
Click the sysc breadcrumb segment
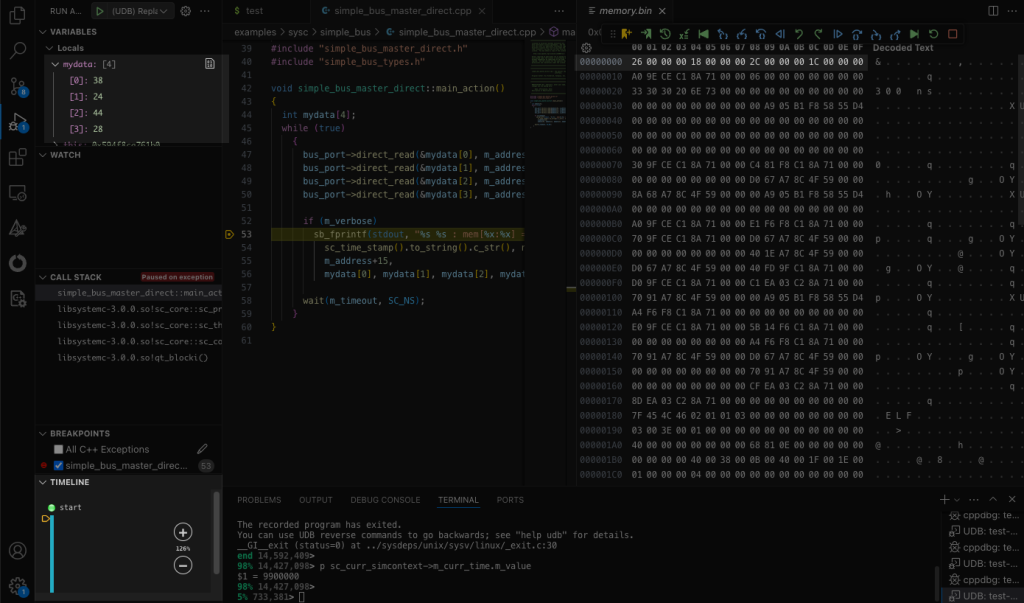298,31
